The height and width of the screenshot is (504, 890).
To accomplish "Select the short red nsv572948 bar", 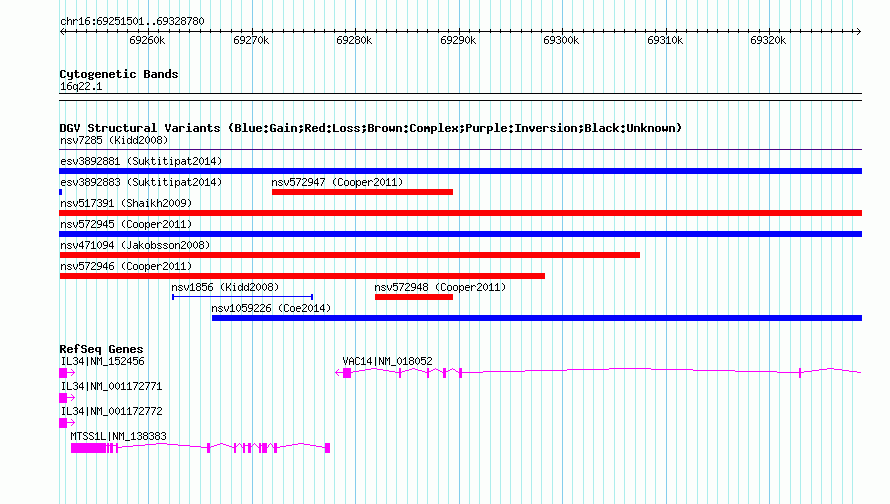I will [414, 297].
